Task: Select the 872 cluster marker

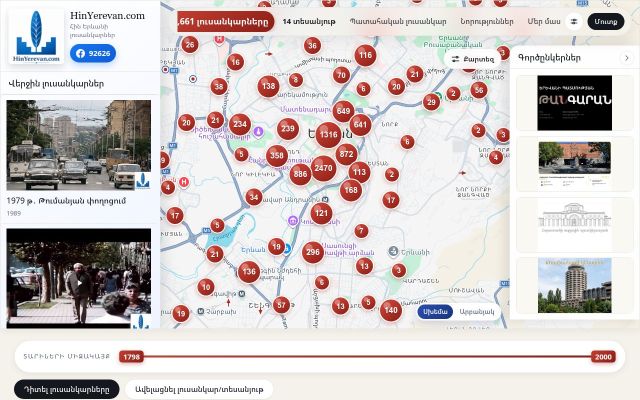Action: tap(346, 154)
